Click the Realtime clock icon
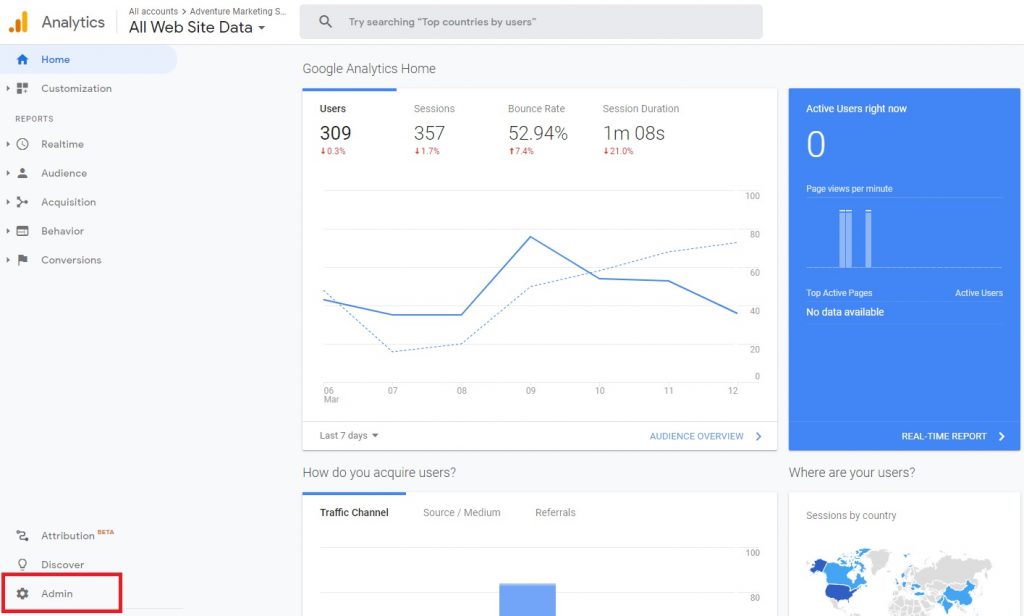 (22, 144)
